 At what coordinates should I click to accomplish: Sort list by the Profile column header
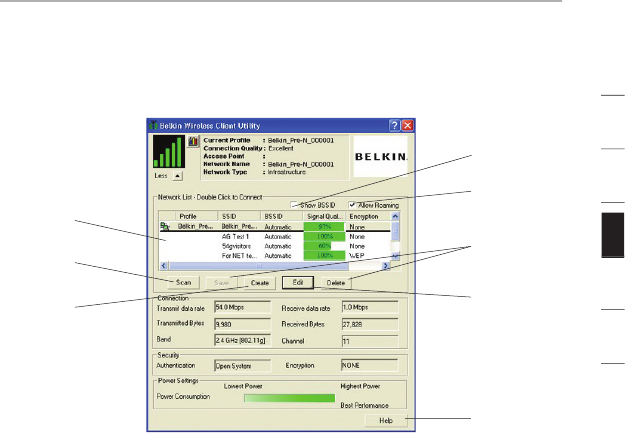click(x=197, y=216)
